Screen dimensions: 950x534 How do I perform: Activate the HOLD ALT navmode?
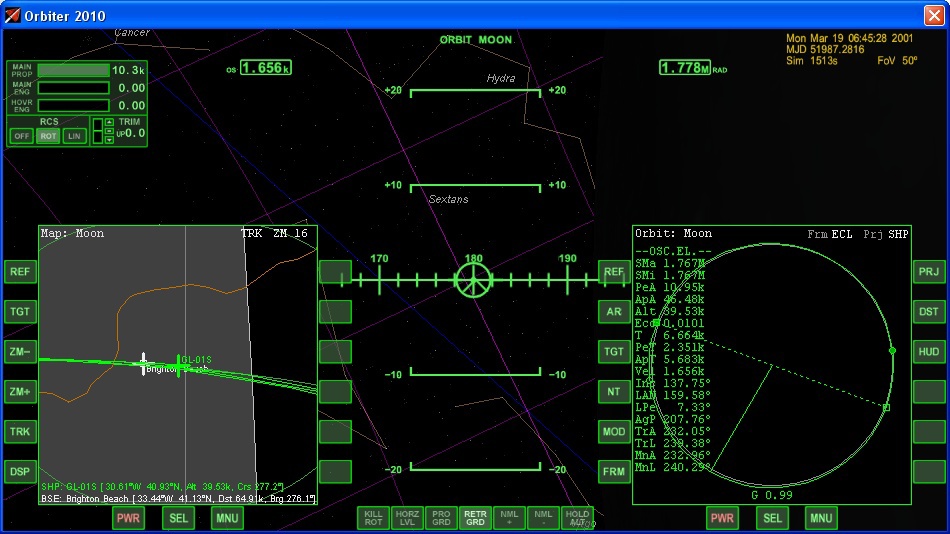[577, 518]
